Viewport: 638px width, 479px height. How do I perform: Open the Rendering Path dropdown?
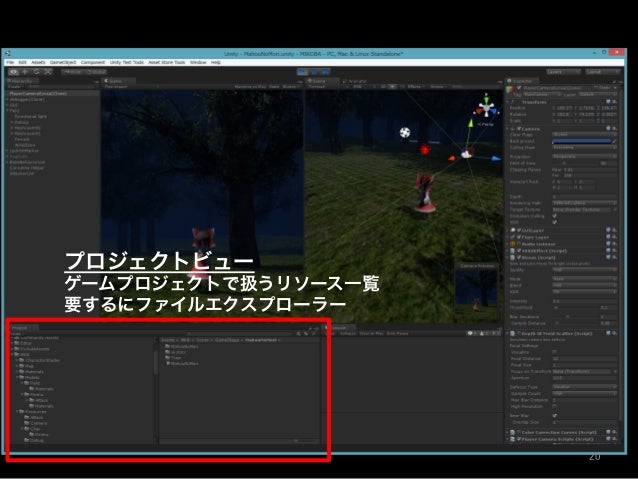(584, 203)
